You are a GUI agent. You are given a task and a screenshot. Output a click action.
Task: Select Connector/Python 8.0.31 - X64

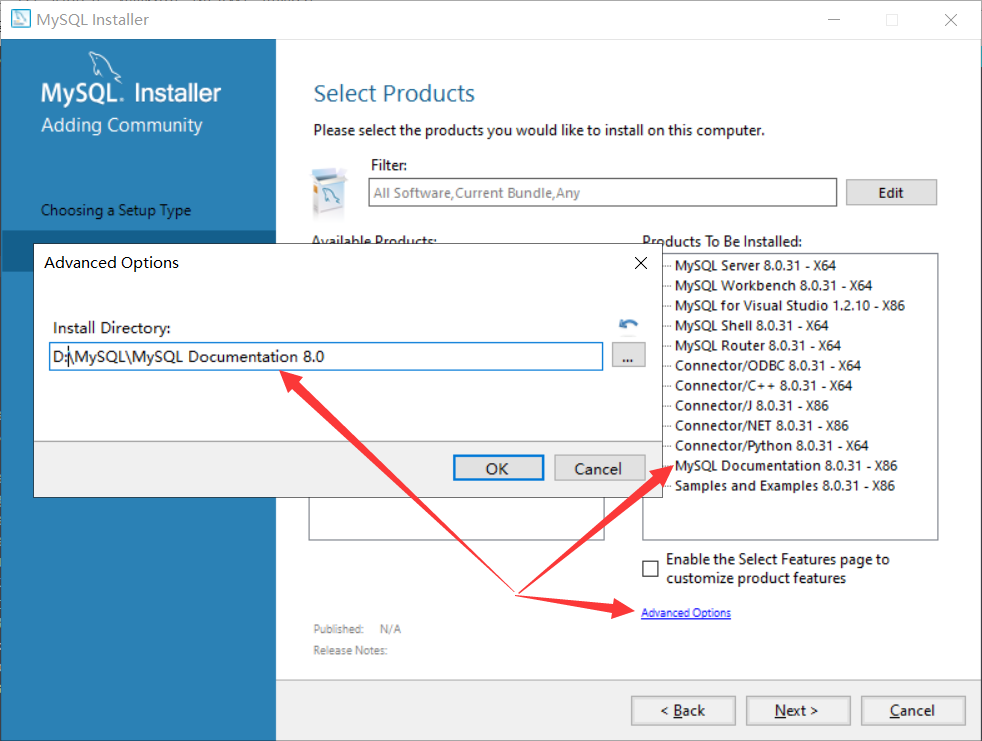(772, 446)
